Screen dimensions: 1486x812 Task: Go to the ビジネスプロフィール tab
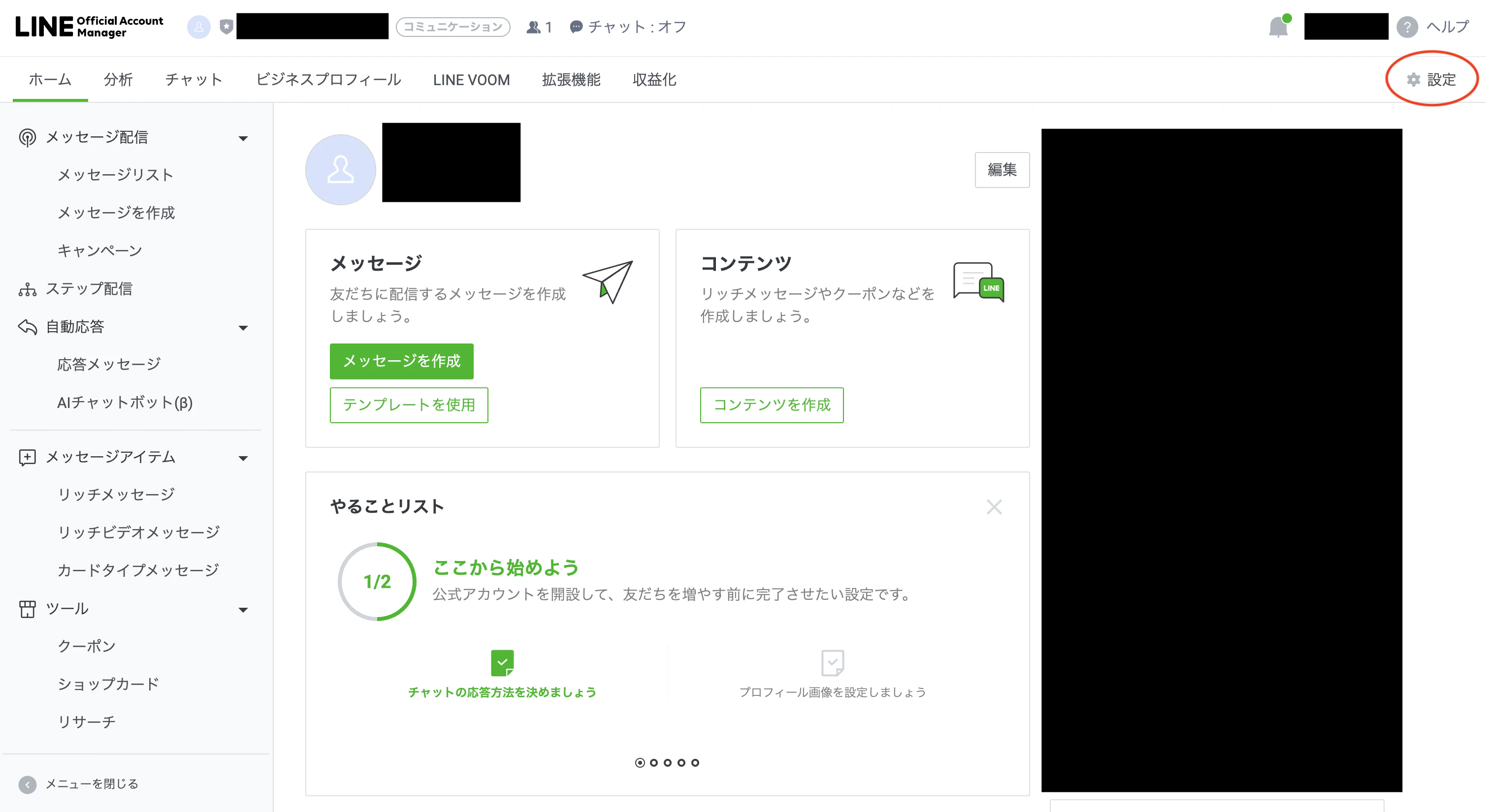(x=328, y=80)
